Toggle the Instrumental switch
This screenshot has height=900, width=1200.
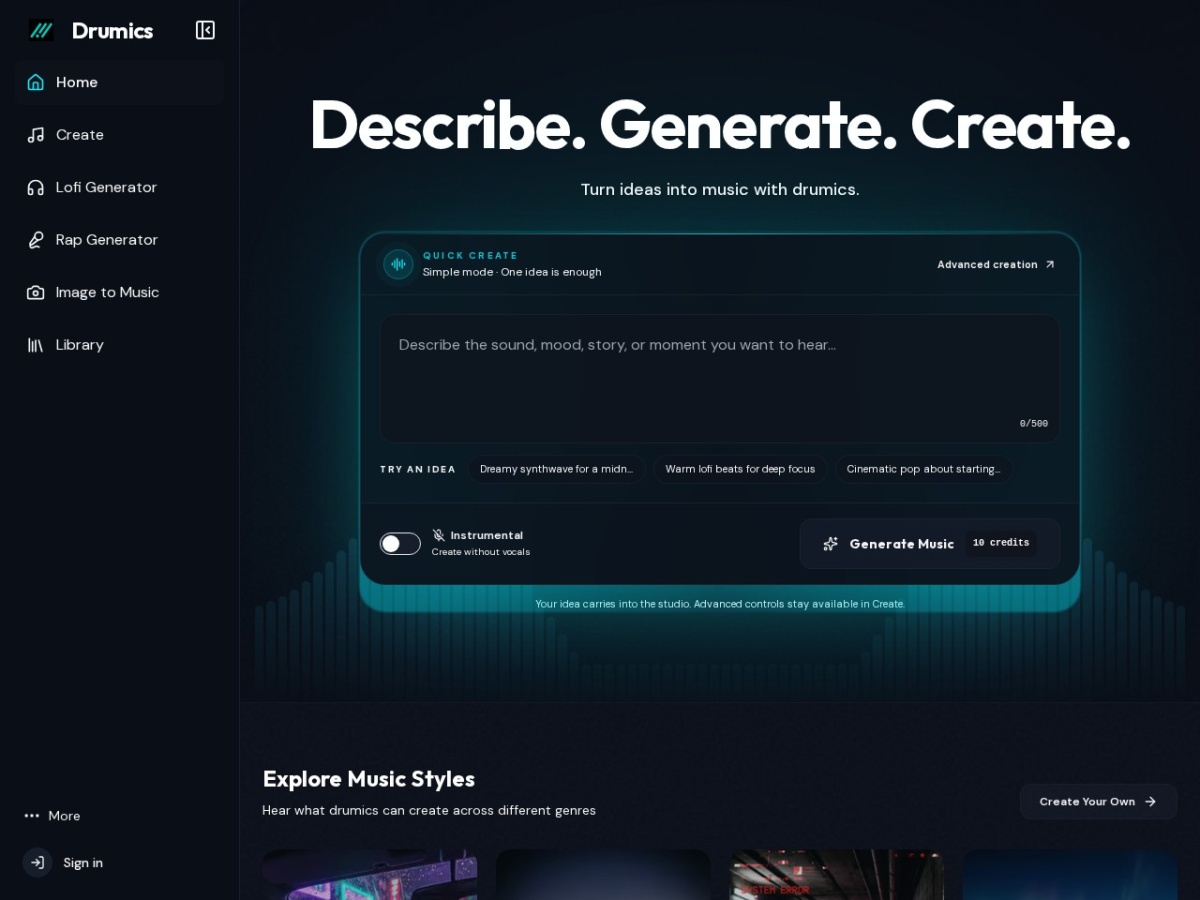coord(400,544)
